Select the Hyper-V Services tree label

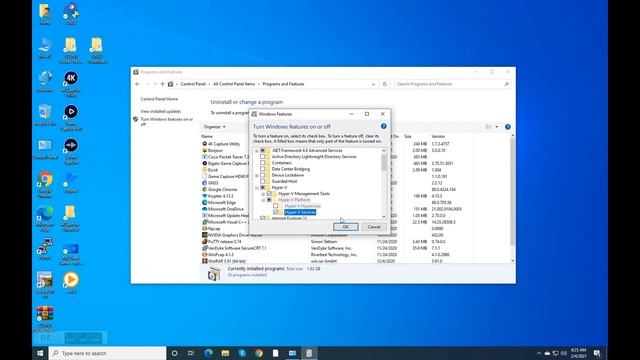[x=300, y=212]
